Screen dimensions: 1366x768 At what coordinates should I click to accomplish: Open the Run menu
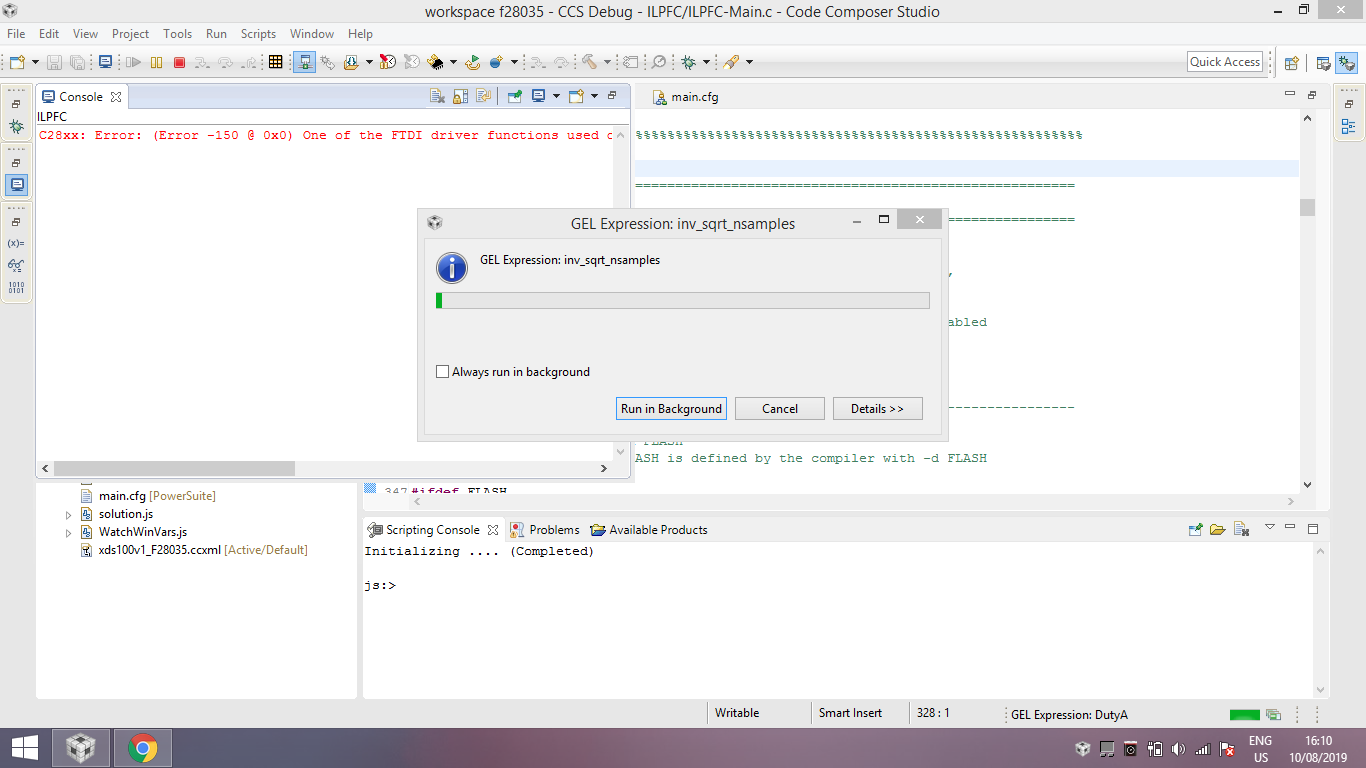pos(216,33)
